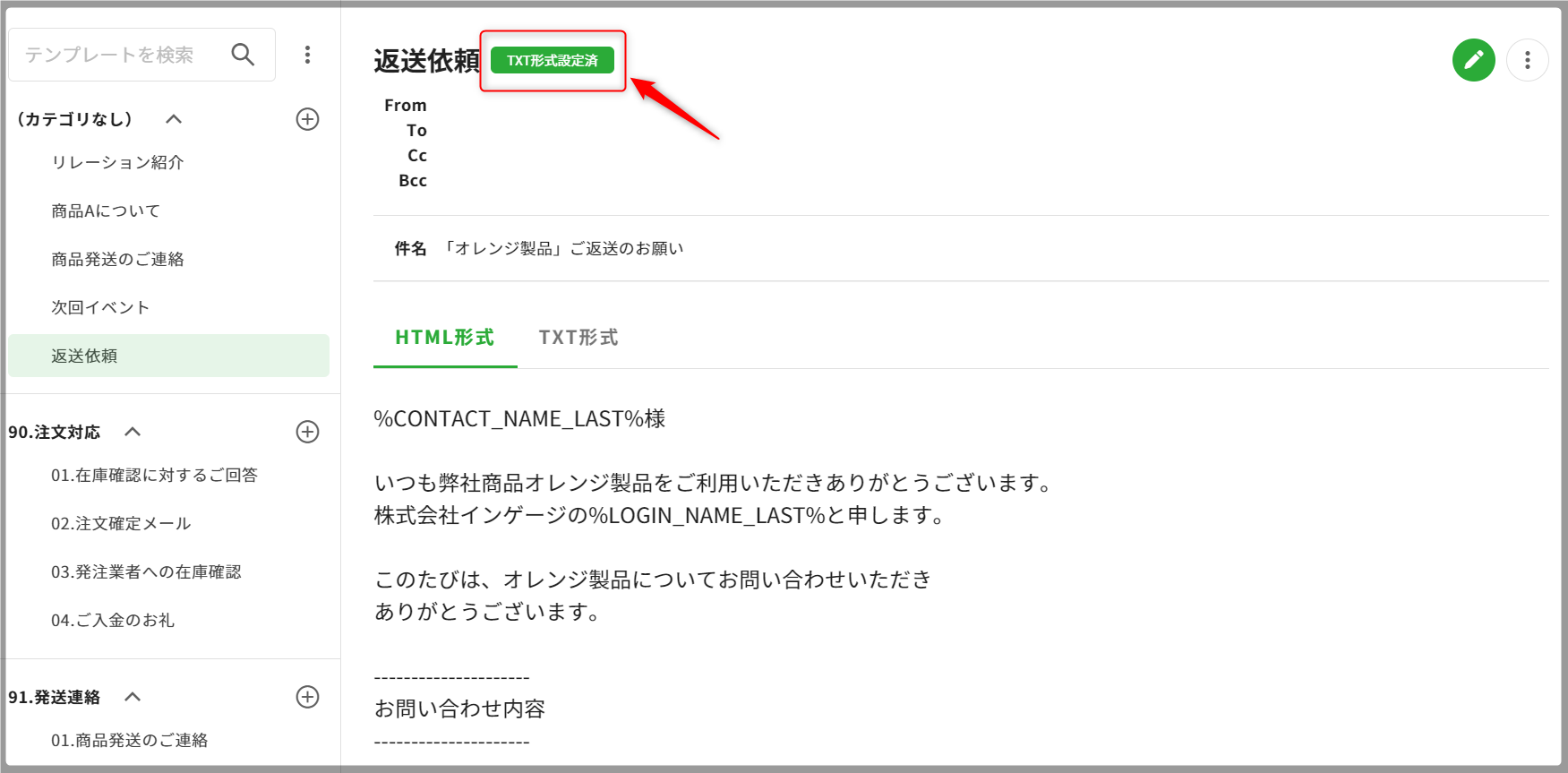Click the green pencil edit button
The image size is (1568, 773).
point(1473,60)
